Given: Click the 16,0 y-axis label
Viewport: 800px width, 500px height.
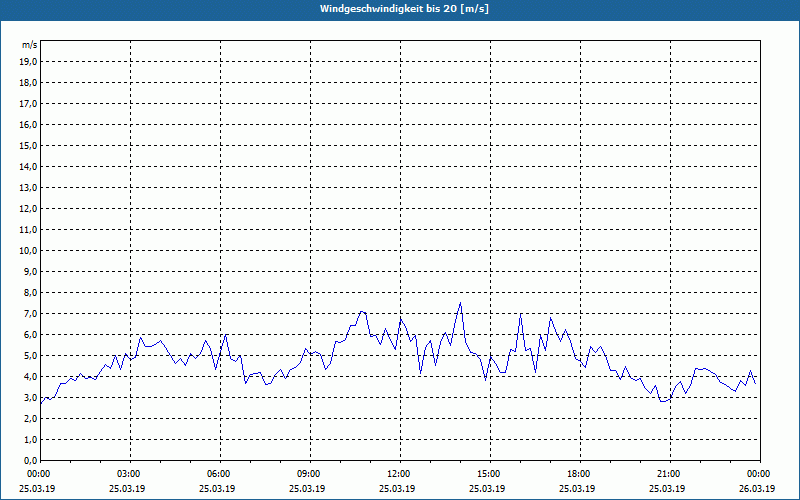Looking at the screenshot, I should point(28,124).
